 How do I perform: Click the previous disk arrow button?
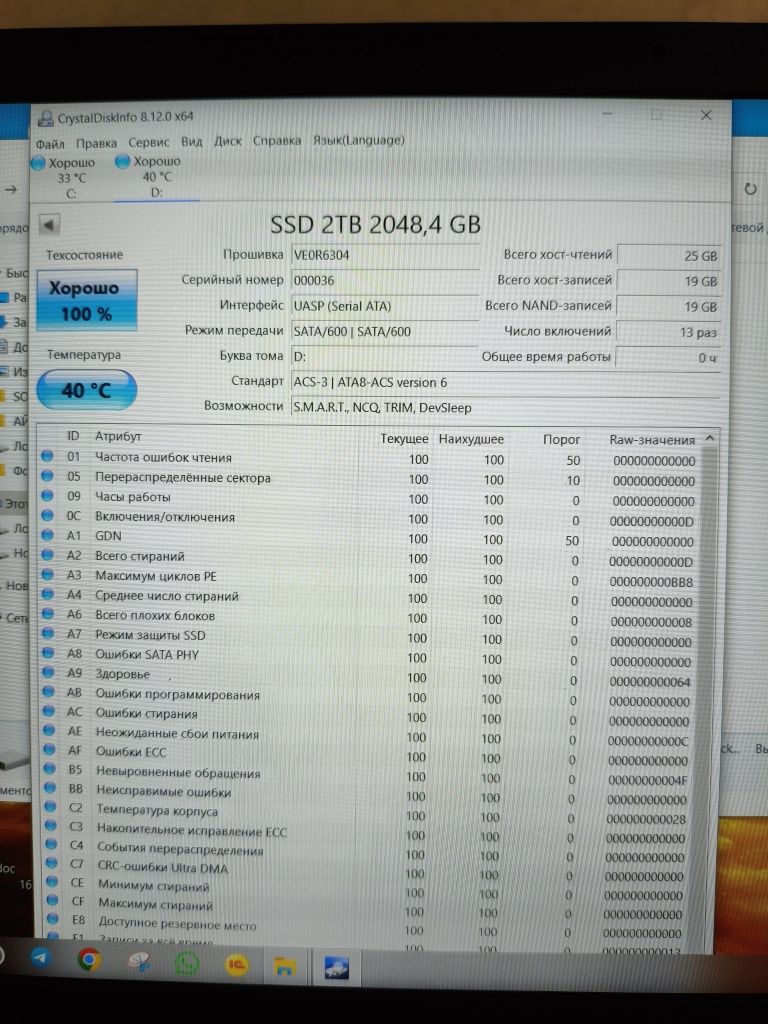click(x=49, y=225)
